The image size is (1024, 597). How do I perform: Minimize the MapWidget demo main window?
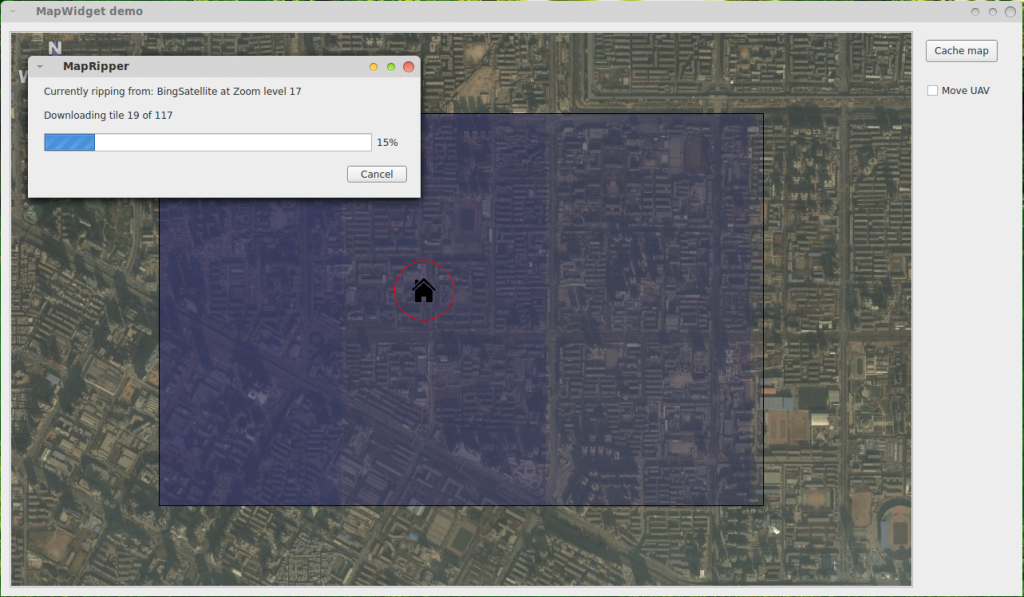[975, 12]
